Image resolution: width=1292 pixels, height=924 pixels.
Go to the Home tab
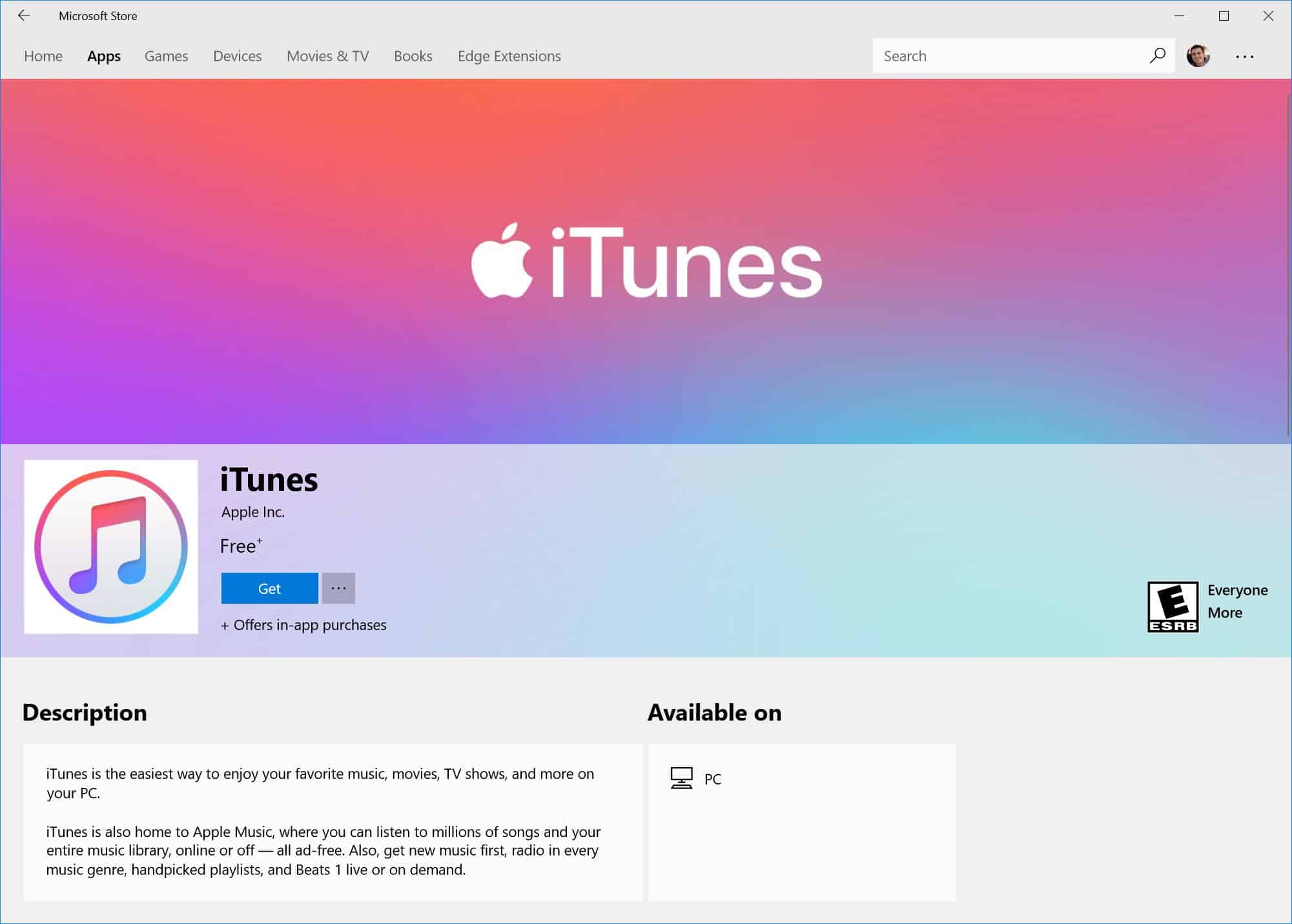(43, 56)
